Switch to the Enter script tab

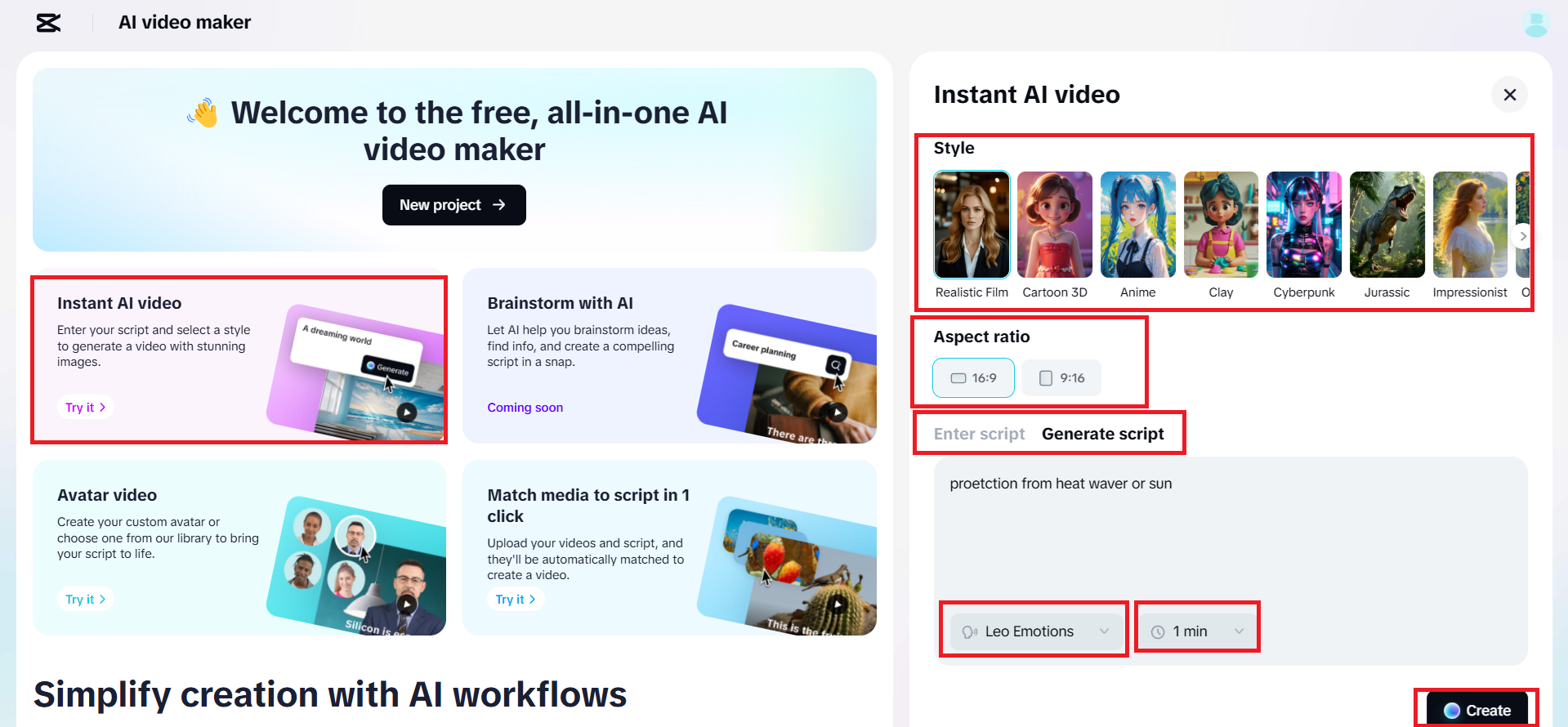[x=979, y=434]
